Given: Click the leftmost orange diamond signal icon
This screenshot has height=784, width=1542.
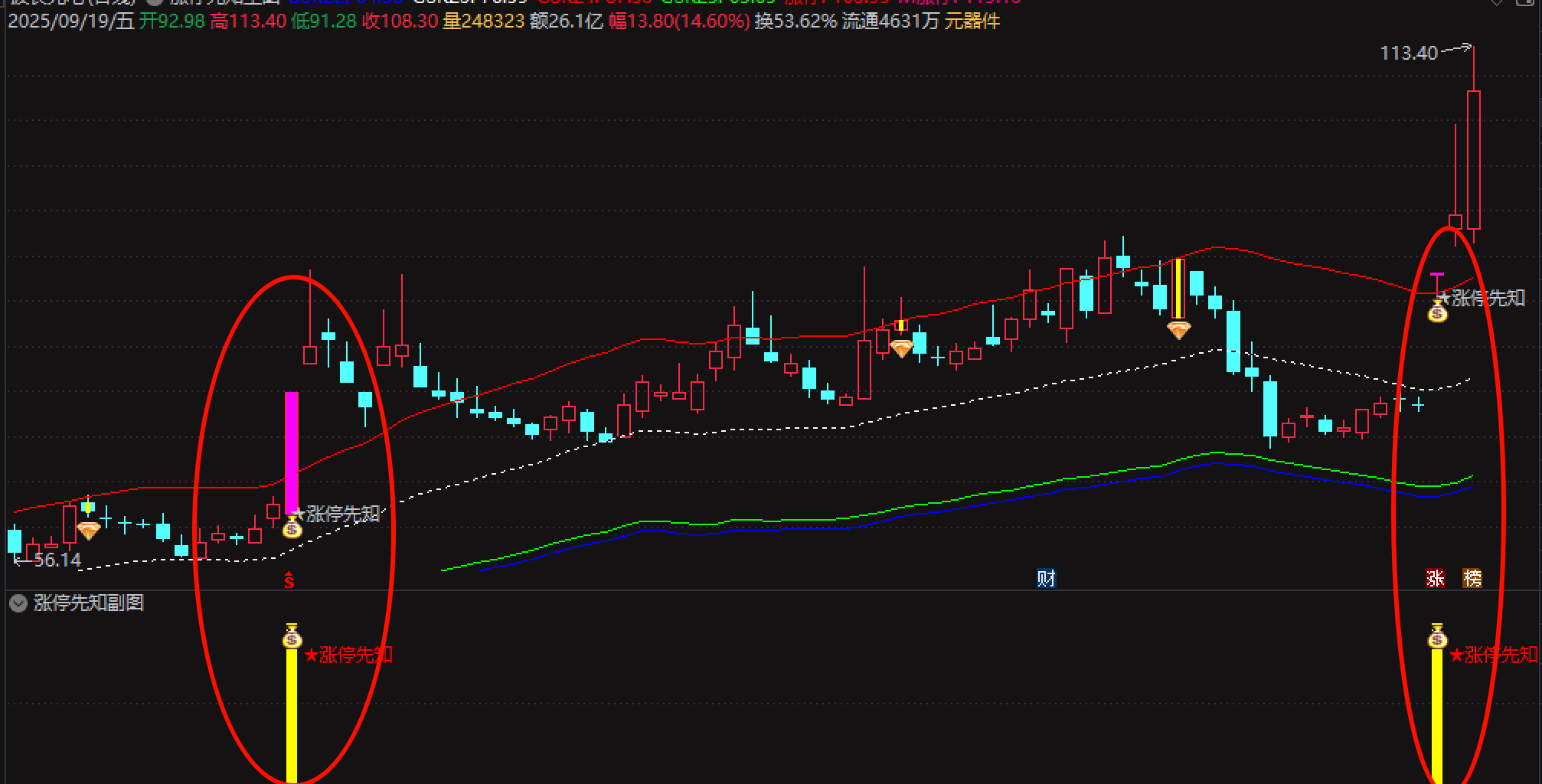Looking at the screenshot, I should [x=89, y=531].
